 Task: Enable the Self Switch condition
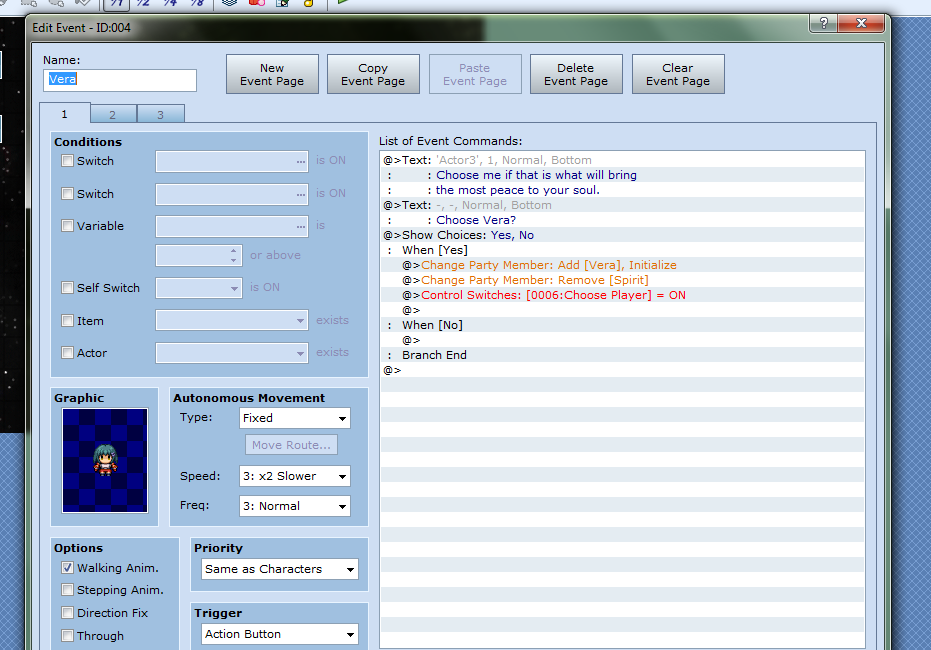(x=68, y=288)
